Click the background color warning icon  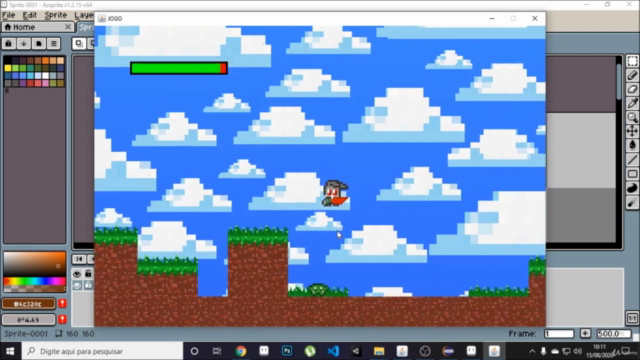(x=62, y=319)
